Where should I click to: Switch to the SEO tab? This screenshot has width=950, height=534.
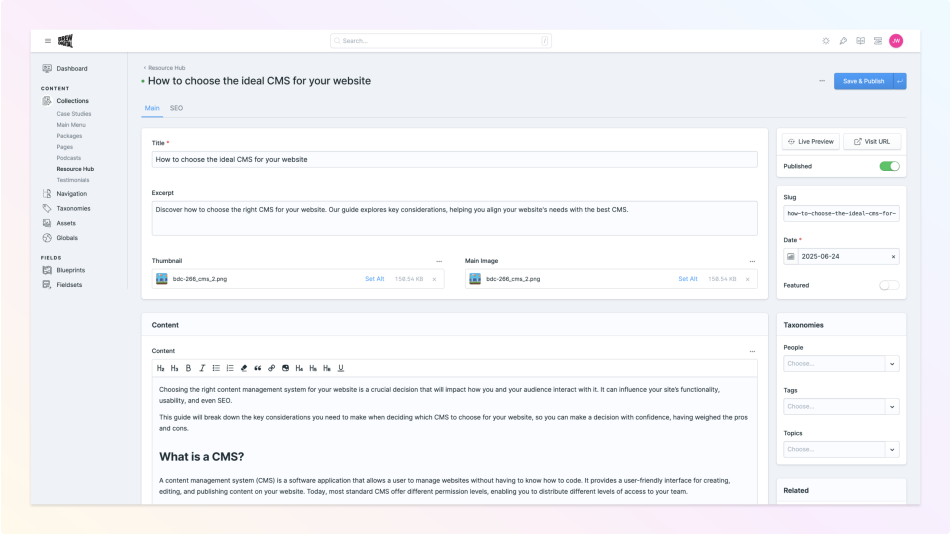tap(176, 108)
